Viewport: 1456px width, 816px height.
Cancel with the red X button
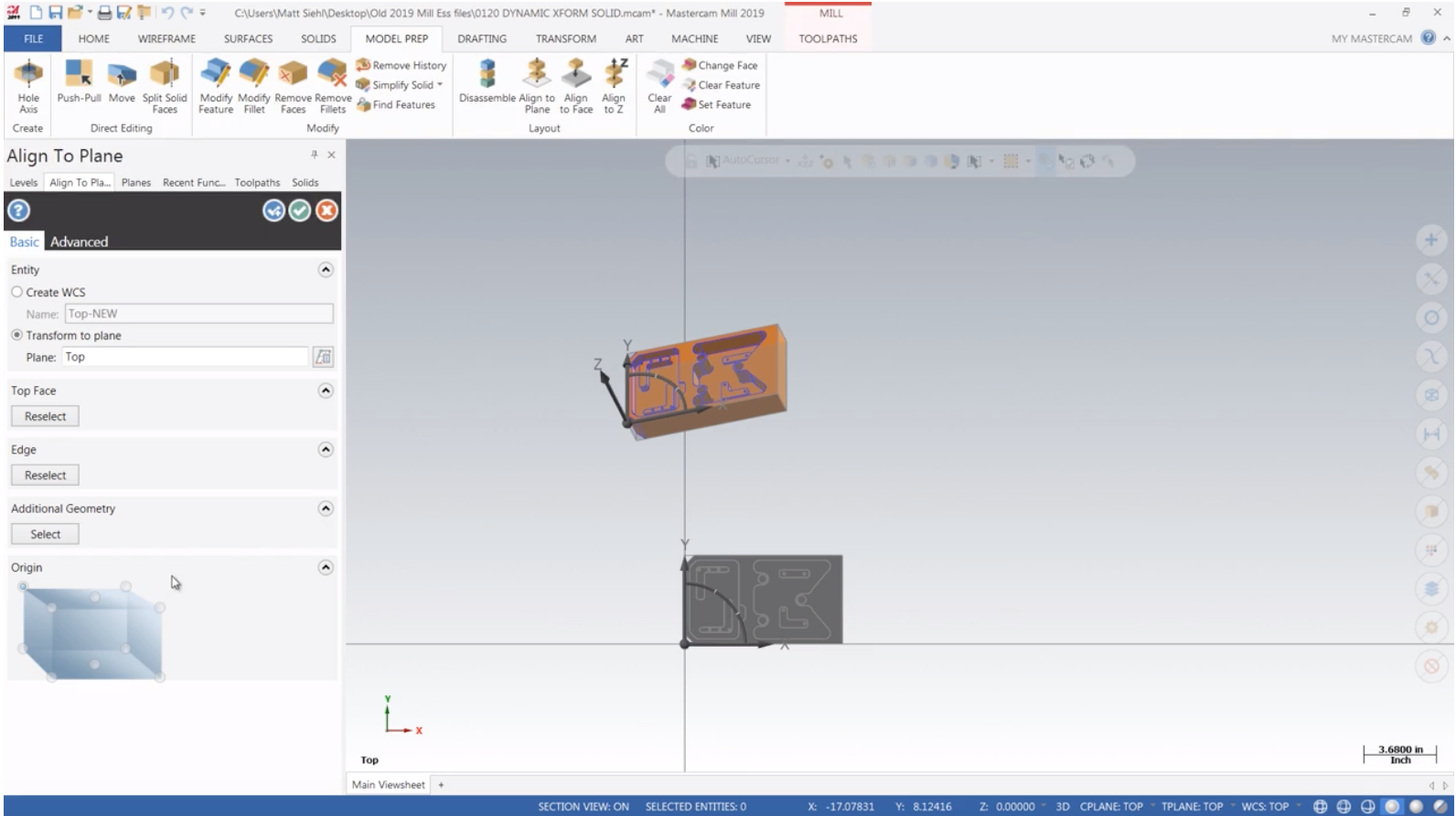point(327,210)
